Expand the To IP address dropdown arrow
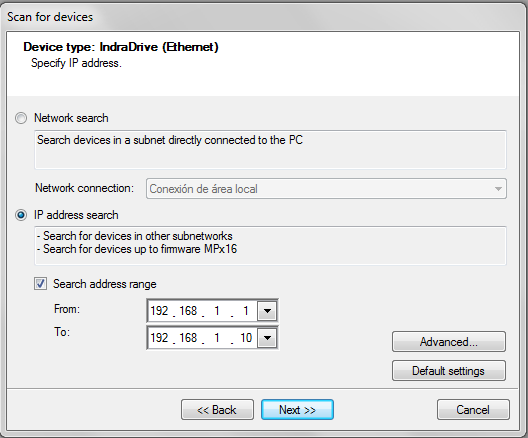The width and height of the screenshot is (528, 438). coord(267,338)
